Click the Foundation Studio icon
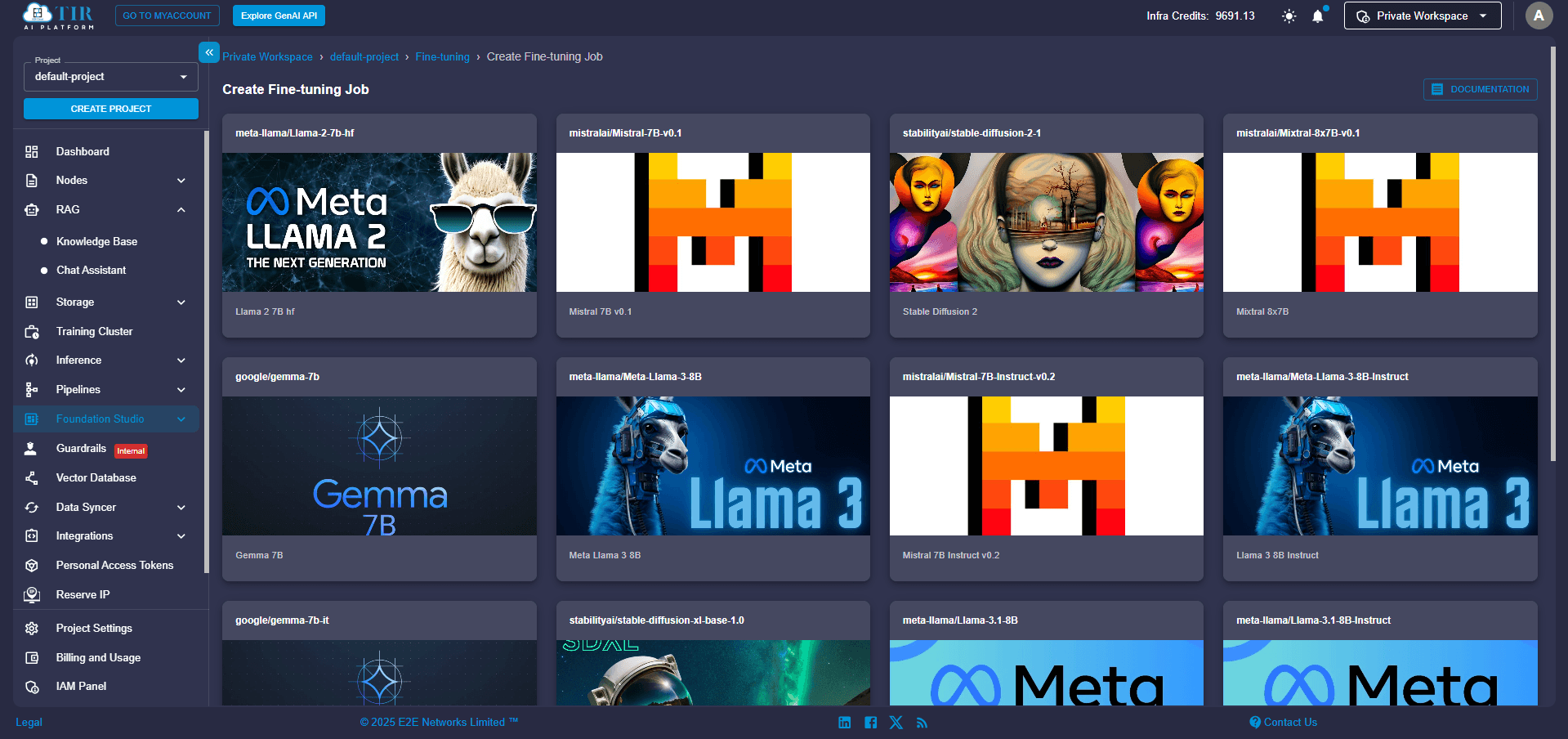This screenshot has height=739, width=1568. click(x=32, y=419)
